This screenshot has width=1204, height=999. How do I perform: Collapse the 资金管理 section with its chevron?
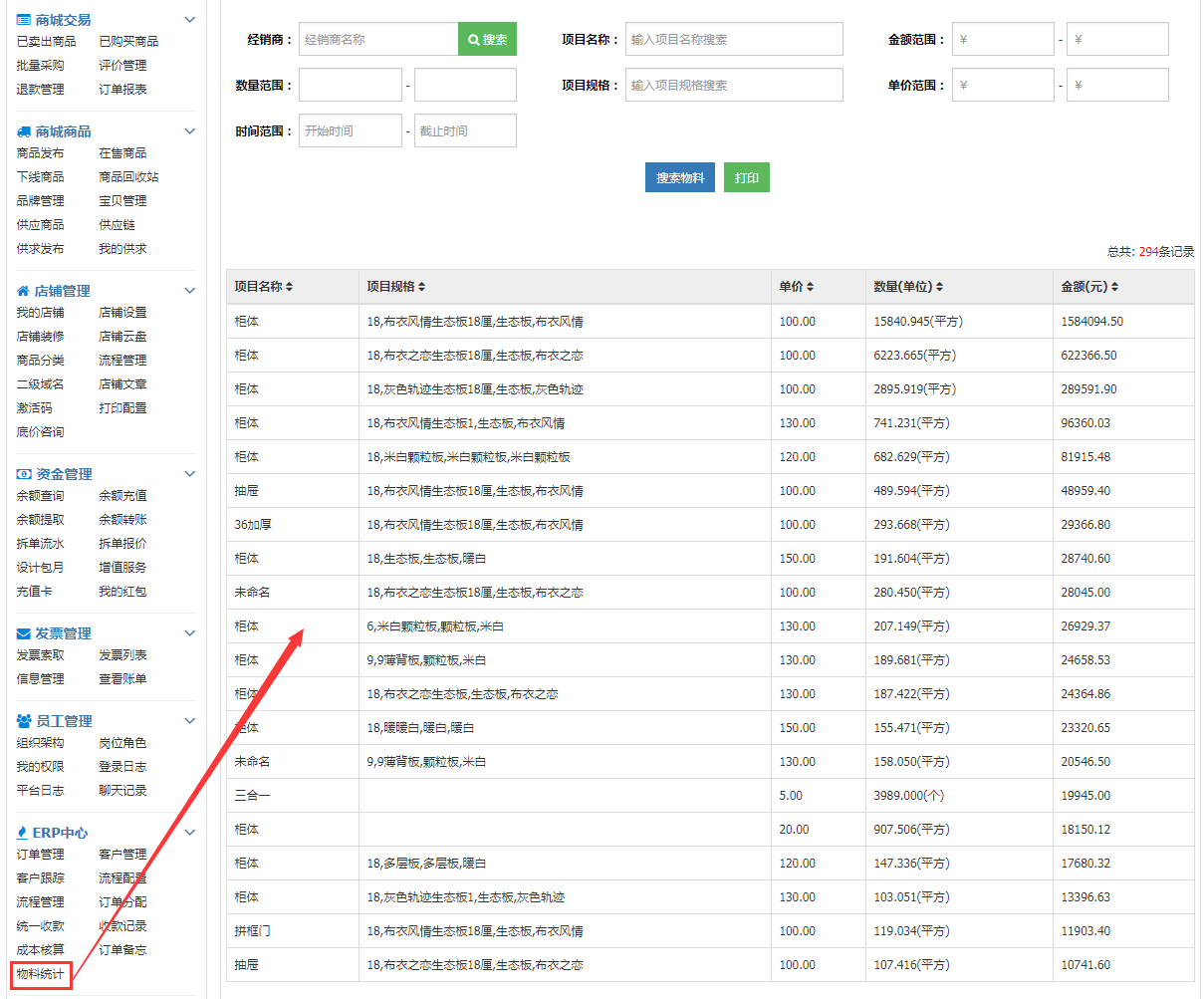coord(190,474)
